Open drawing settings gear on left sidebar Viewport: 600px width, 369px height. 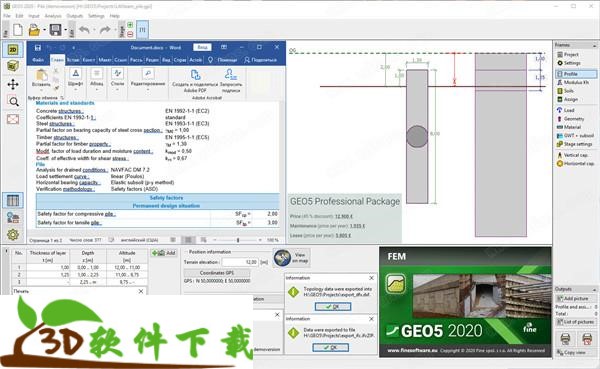13,234
